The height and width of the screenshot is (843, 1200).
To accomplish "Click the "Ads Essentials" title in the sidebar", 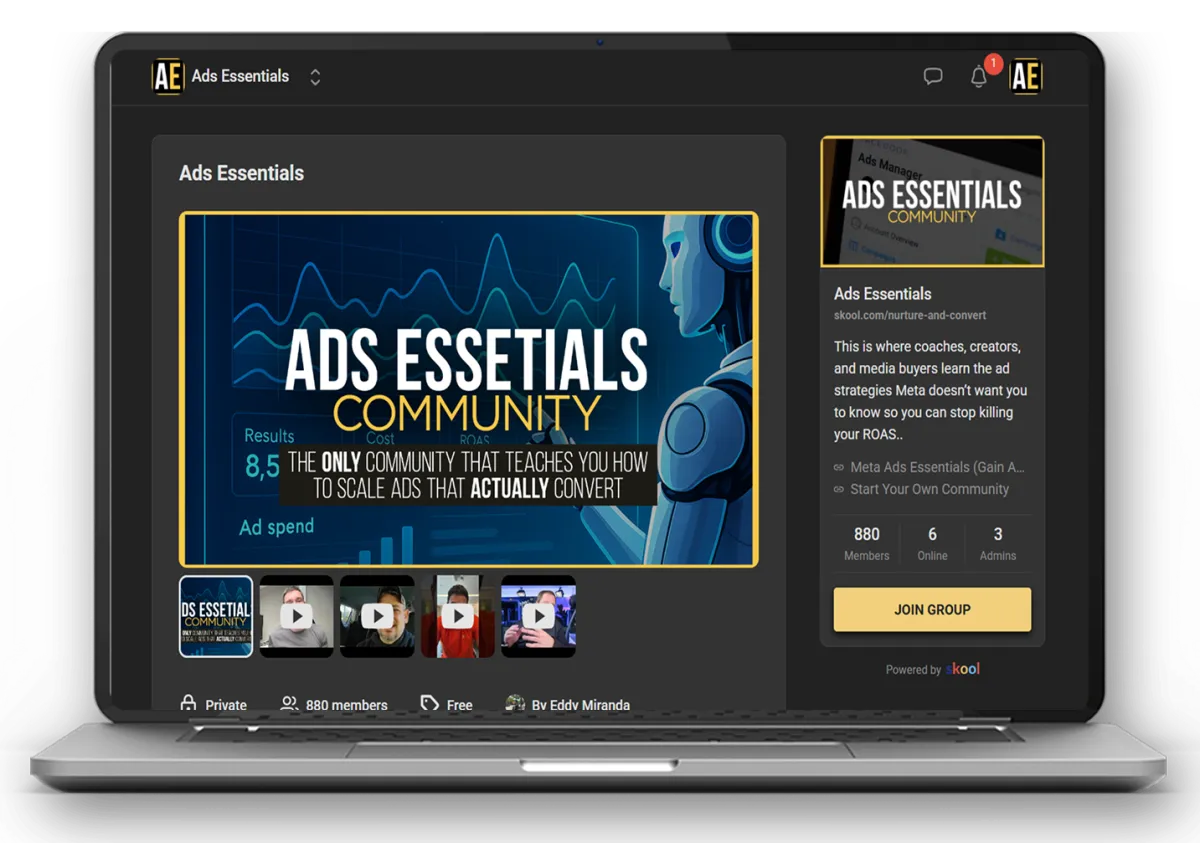I will pyautogui.click(x=883, y=294).
